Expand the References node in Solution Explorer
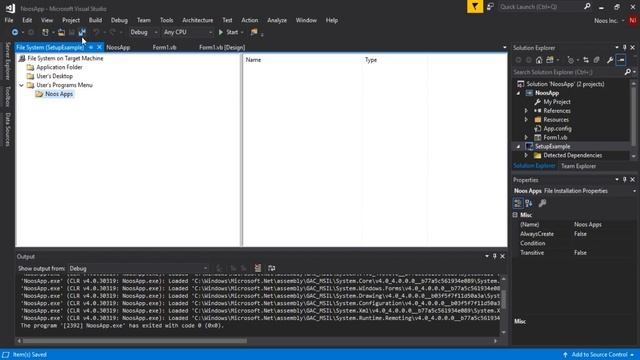The image size is (640, 360). tap(526, 111)
